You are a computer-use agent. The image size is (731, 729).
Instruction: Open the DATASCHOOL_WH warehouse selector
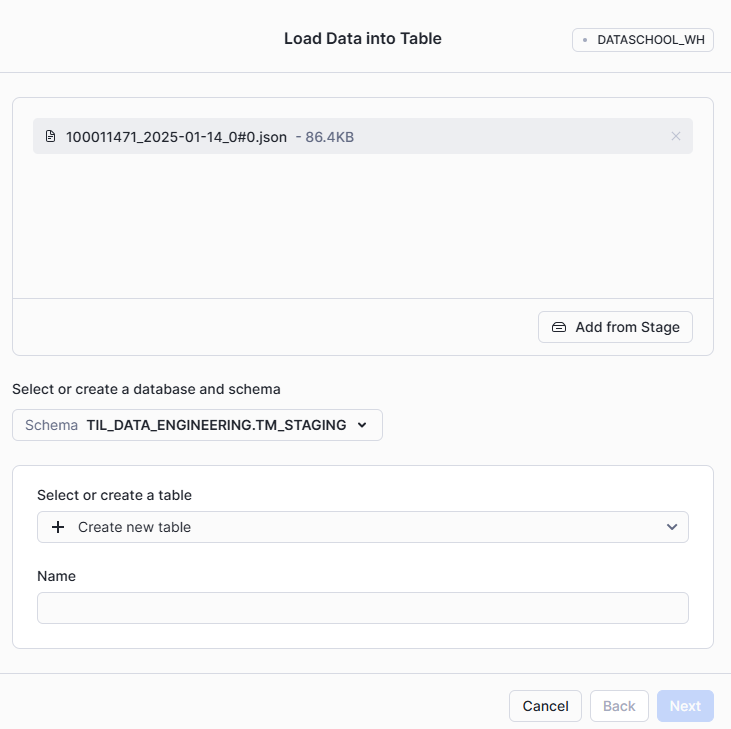pos(643,40)
